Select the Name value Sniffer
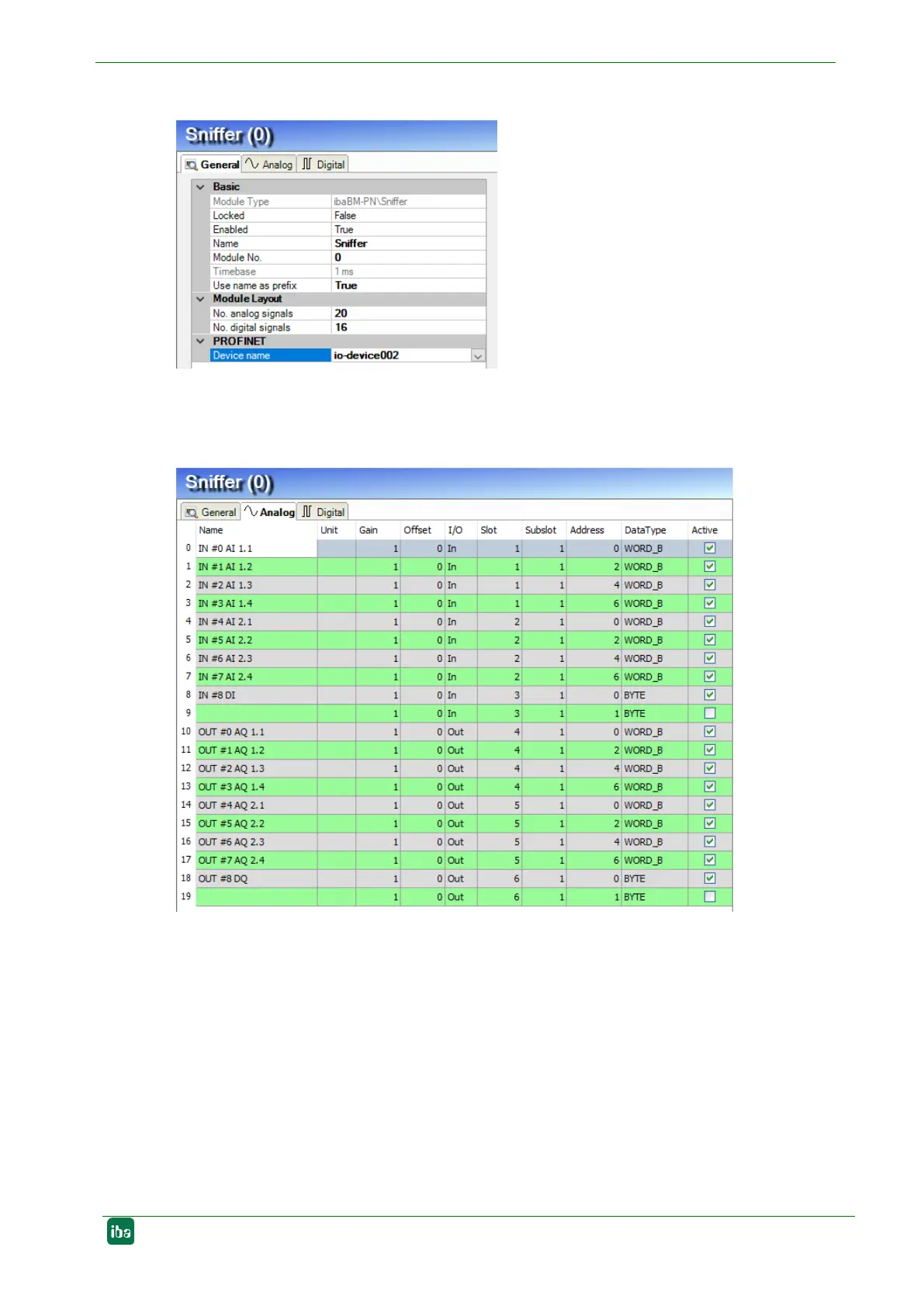Viewport: 924px width, 1306px height. pos(408,244)
